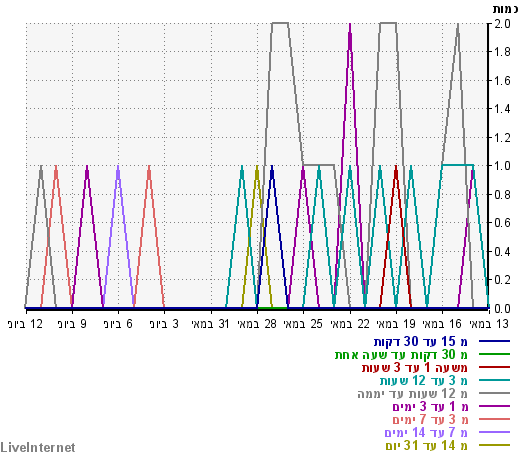The width and height of the screenshot is (520, 457).
Task: Click the gray legend line swatch
Action: click(494, 393)
